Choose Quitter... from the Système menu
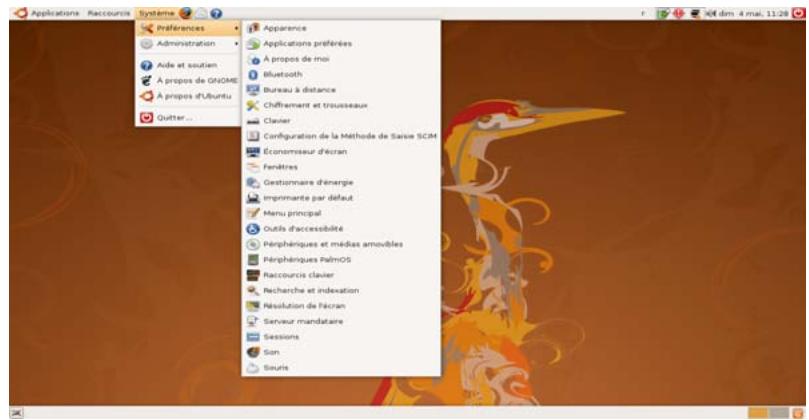Image resolution: width=809 pixels, height=420 pixels. click(189, 118)
